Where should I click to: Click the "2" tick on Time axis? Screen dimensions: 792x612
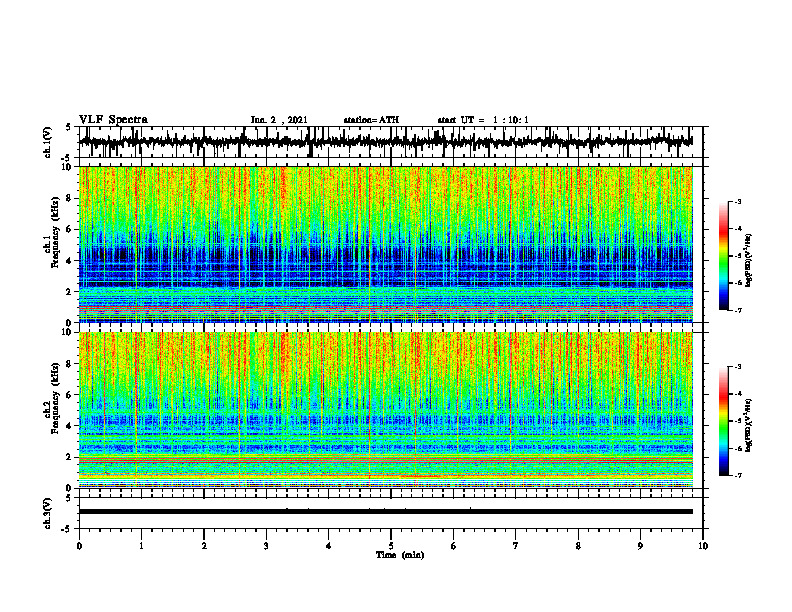204,546
